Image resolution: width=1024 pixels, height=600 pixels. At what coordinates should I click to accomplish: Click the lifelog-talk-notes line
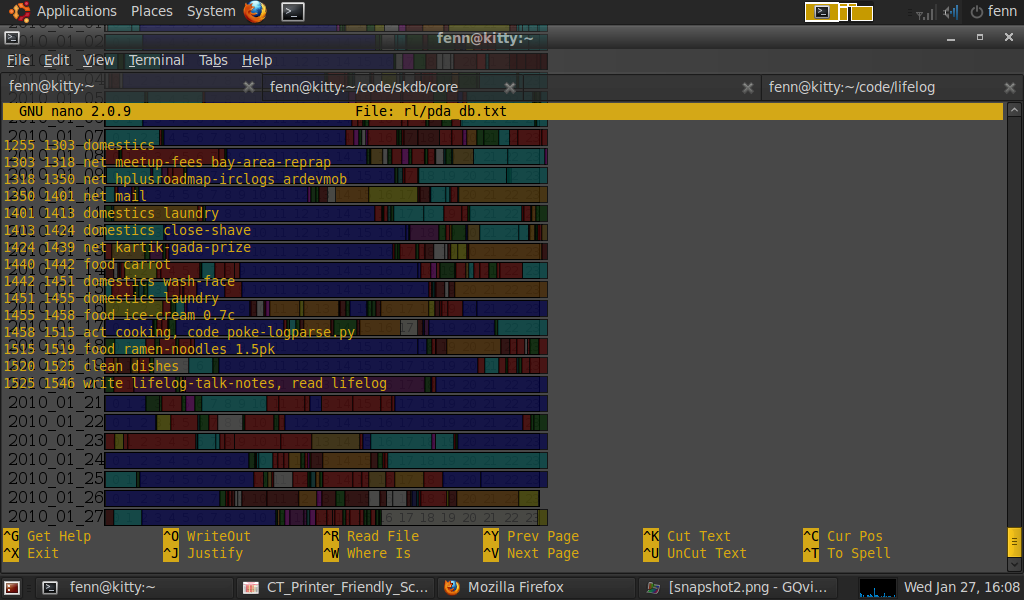[x=195, y=383]
